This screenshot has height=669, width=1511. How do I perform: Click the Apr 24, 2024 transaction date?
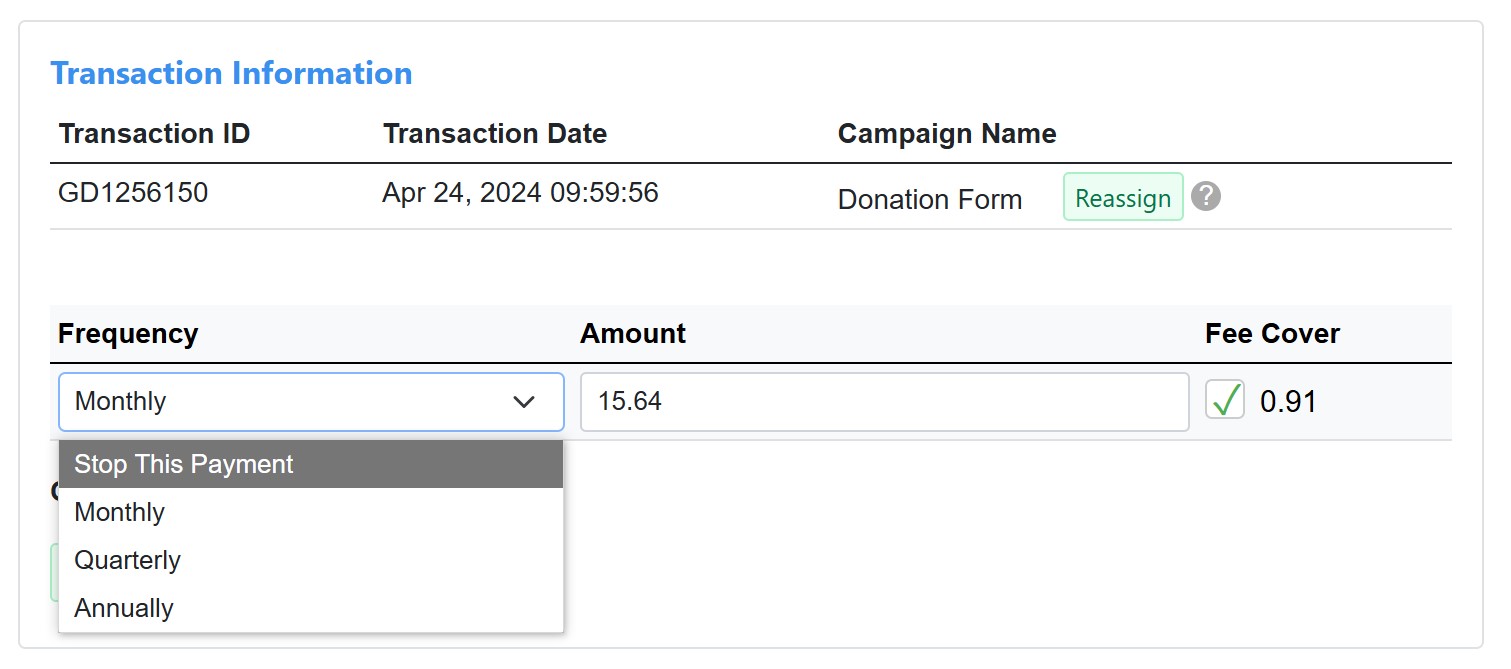coord(520,192)
